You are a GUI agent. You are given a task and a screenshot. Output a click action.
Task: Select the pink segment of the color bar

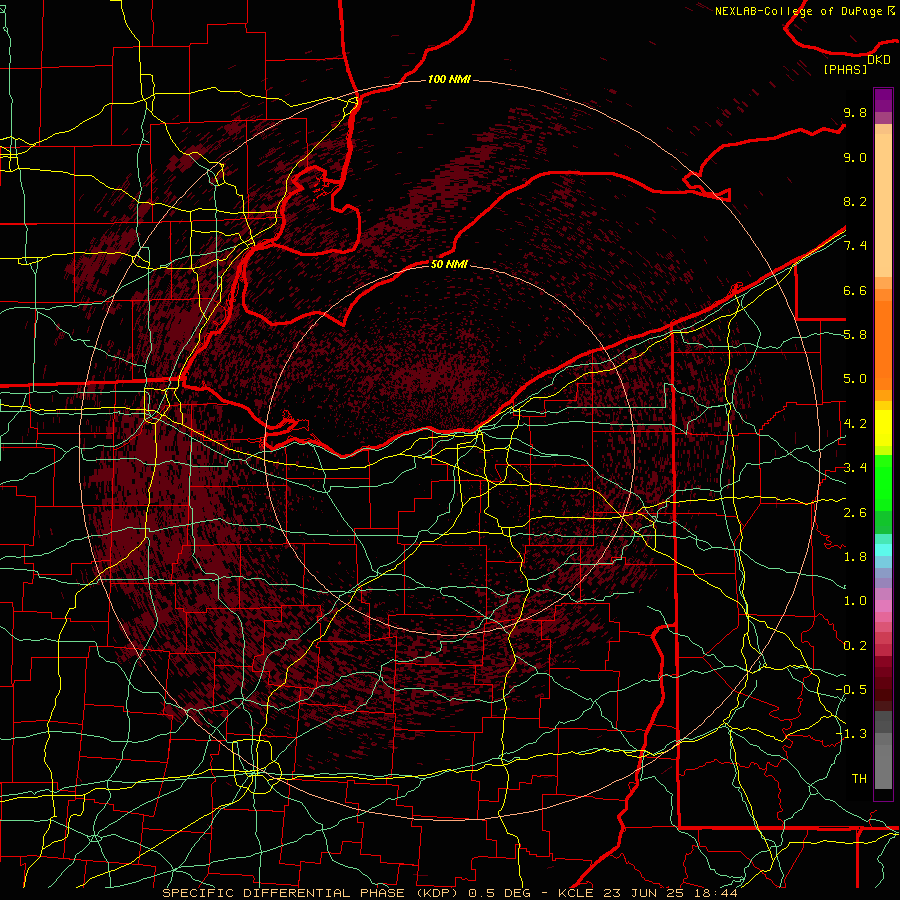pyautogui.click(x=883, y=606)
